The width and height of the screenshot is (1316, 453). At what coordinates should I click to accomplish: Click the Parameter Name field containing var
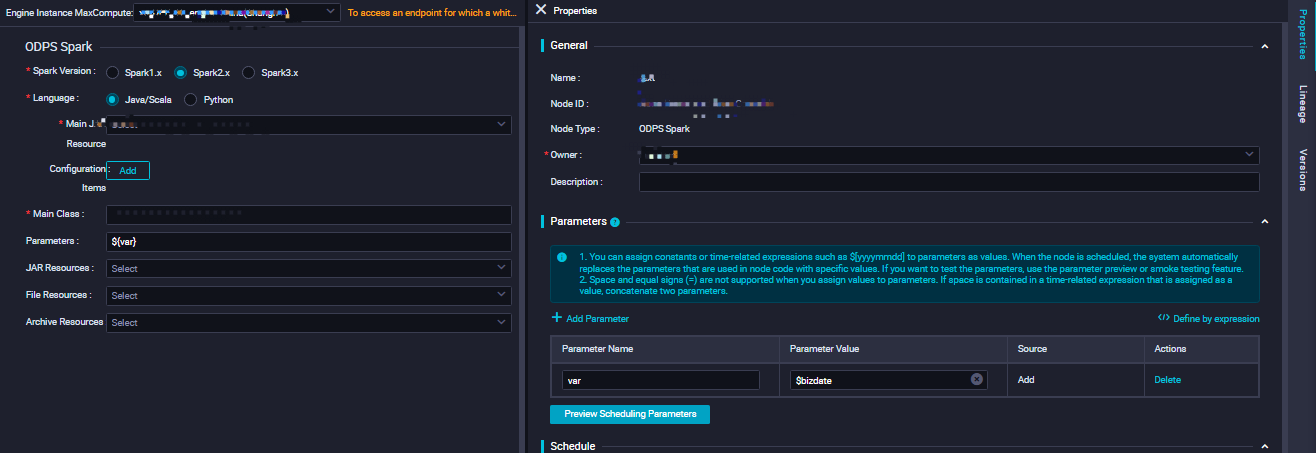[660, 380]
